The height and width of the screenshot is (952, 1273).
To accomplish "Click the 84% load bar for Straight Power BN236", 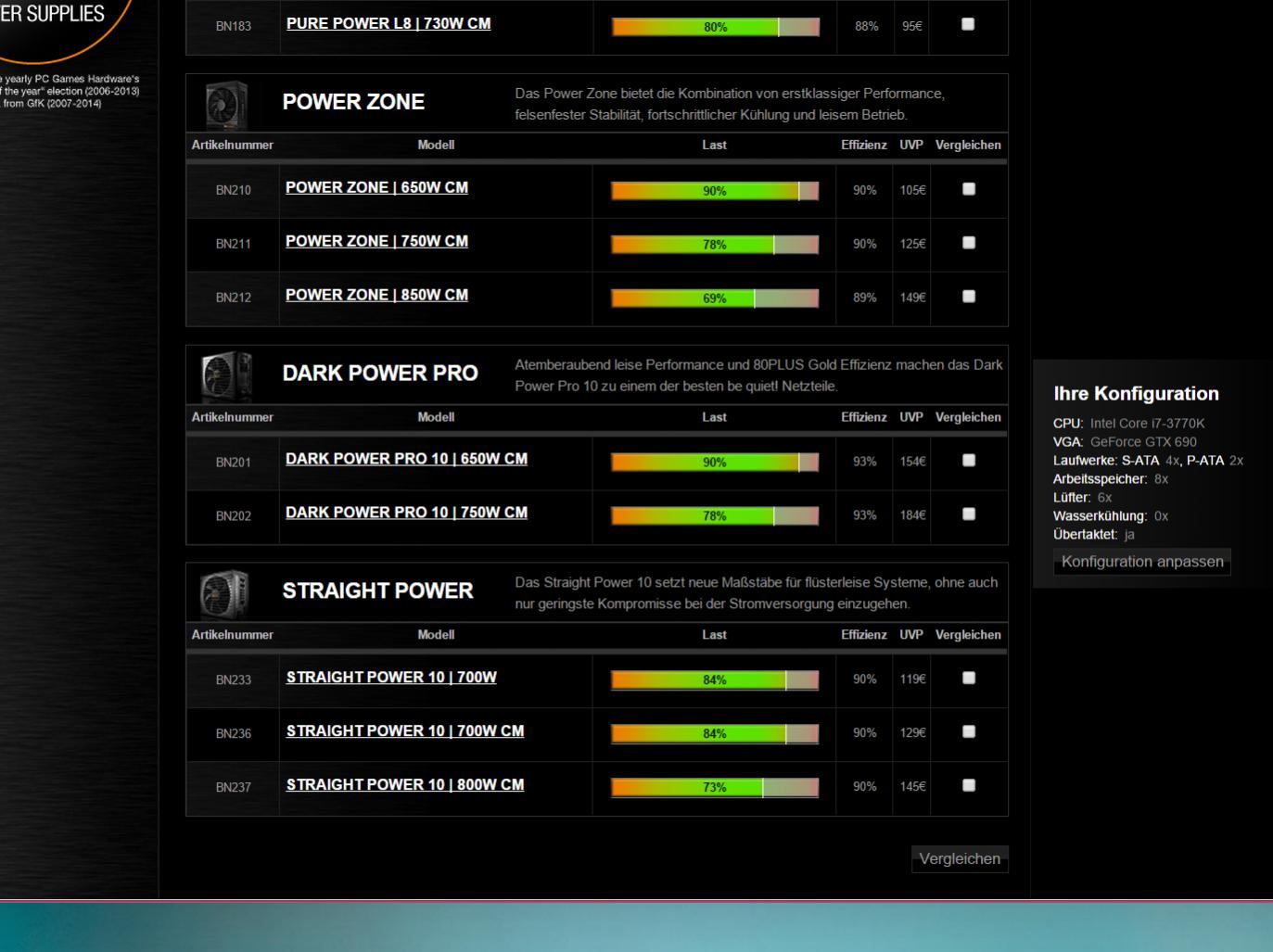I will pyautogui.click(x=715, y=733).
